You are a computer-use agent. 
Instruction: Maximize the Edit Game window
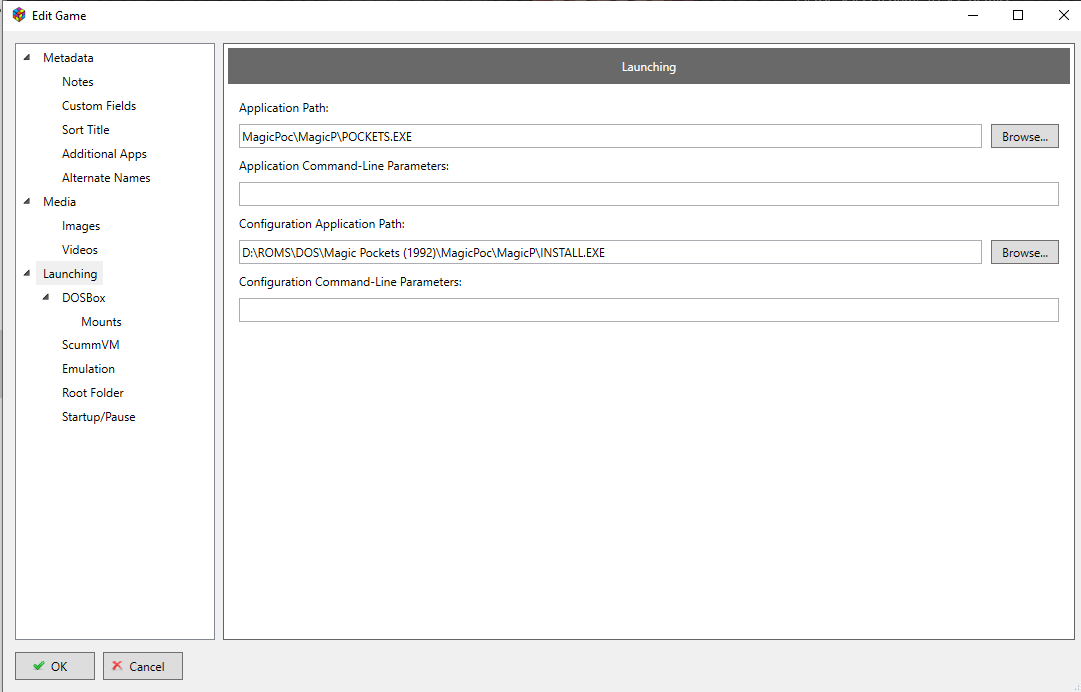pyautogui.click(x=1018, y=15)
